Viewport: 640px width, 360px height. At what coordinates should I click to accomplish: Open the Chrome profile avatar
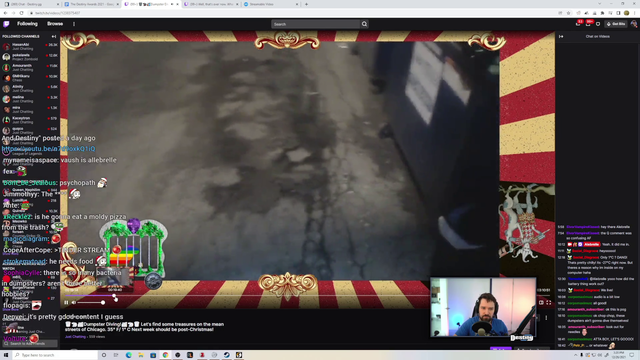(627, 13)
